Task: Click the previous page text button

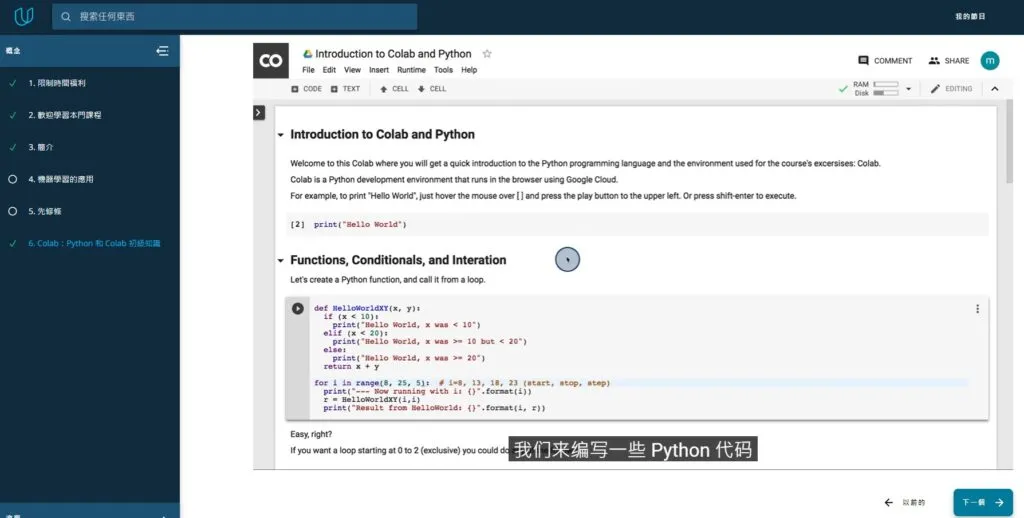Action: [x=914, y=502]
